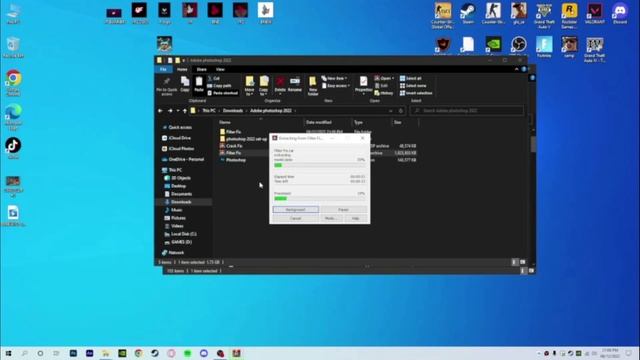Switch to the View ribbon tab
The height and width of the screenshot is (360, 640).
click(220, 69)
